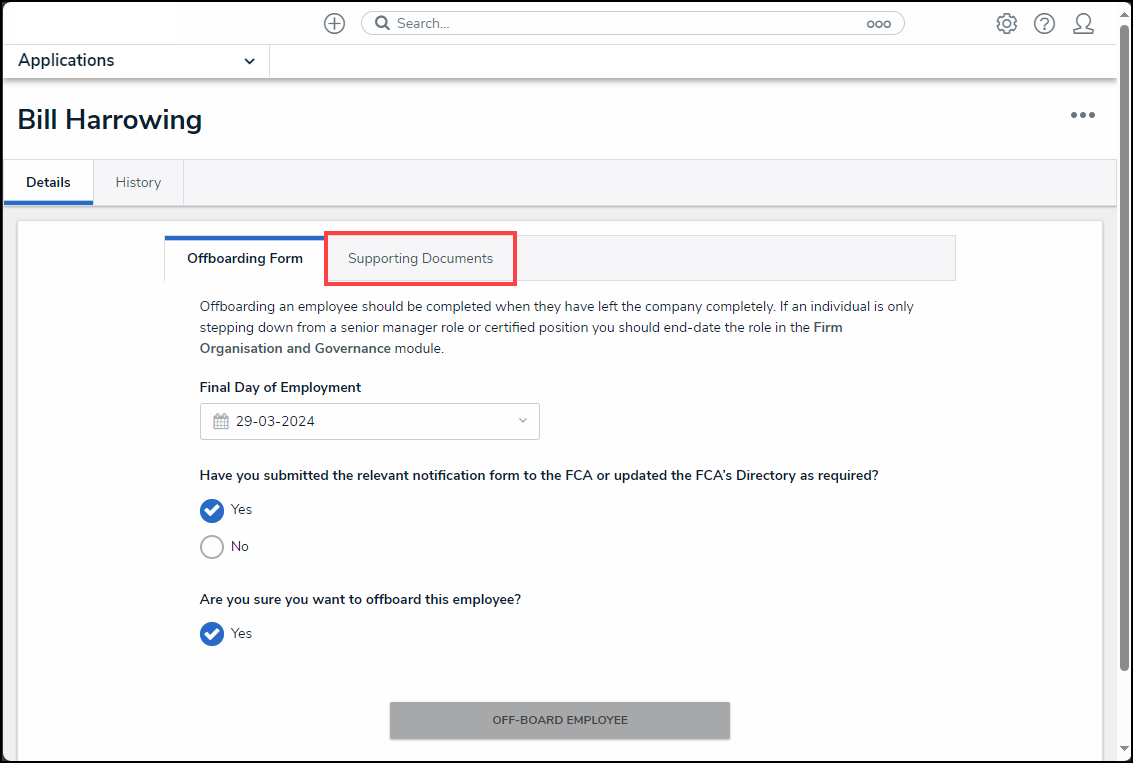1133x763 pixels.
Task: Open the advanced search ellipsis in search bar
Action: pyautogui.click(x=878, y=24)
